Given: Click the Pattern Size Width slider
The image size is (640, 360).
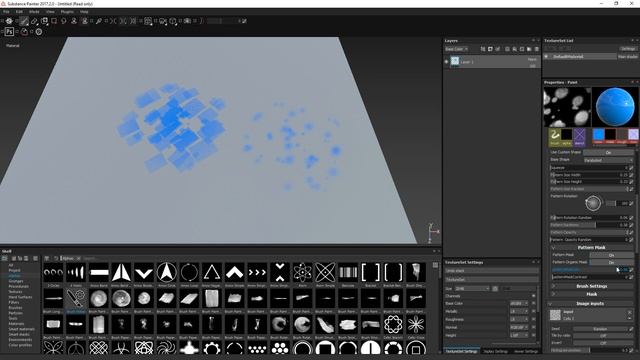Looking at the screenshot, I should tap(589, 175).
